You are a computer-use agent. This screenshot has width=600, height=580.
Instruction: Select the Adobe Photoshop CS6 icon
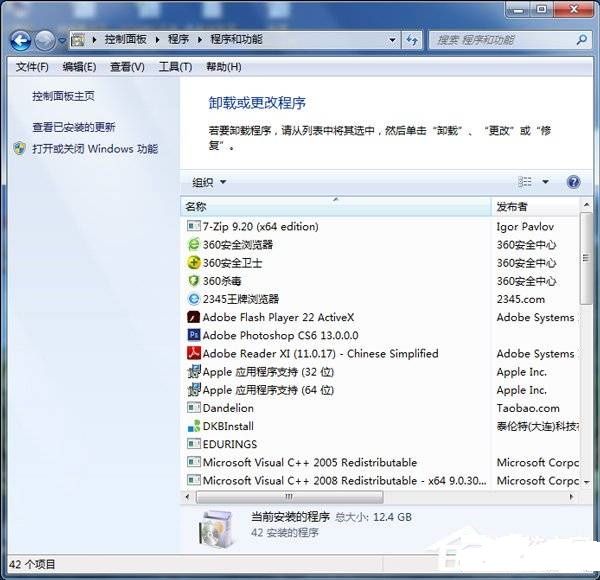coord(194,336)
